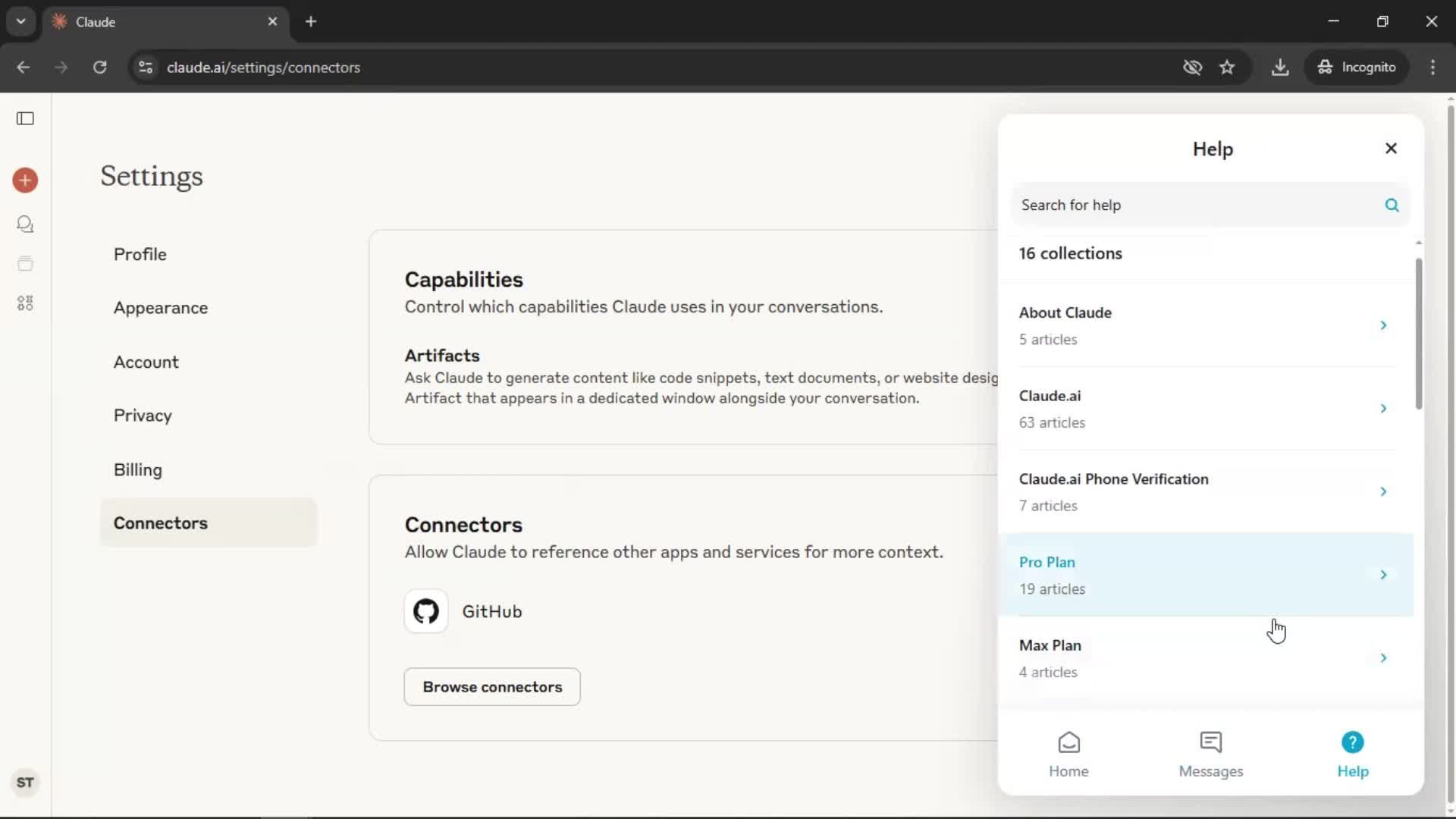Open the Claude.ai Phone Verification title
1456x819 pixels.
point(1113,479)
